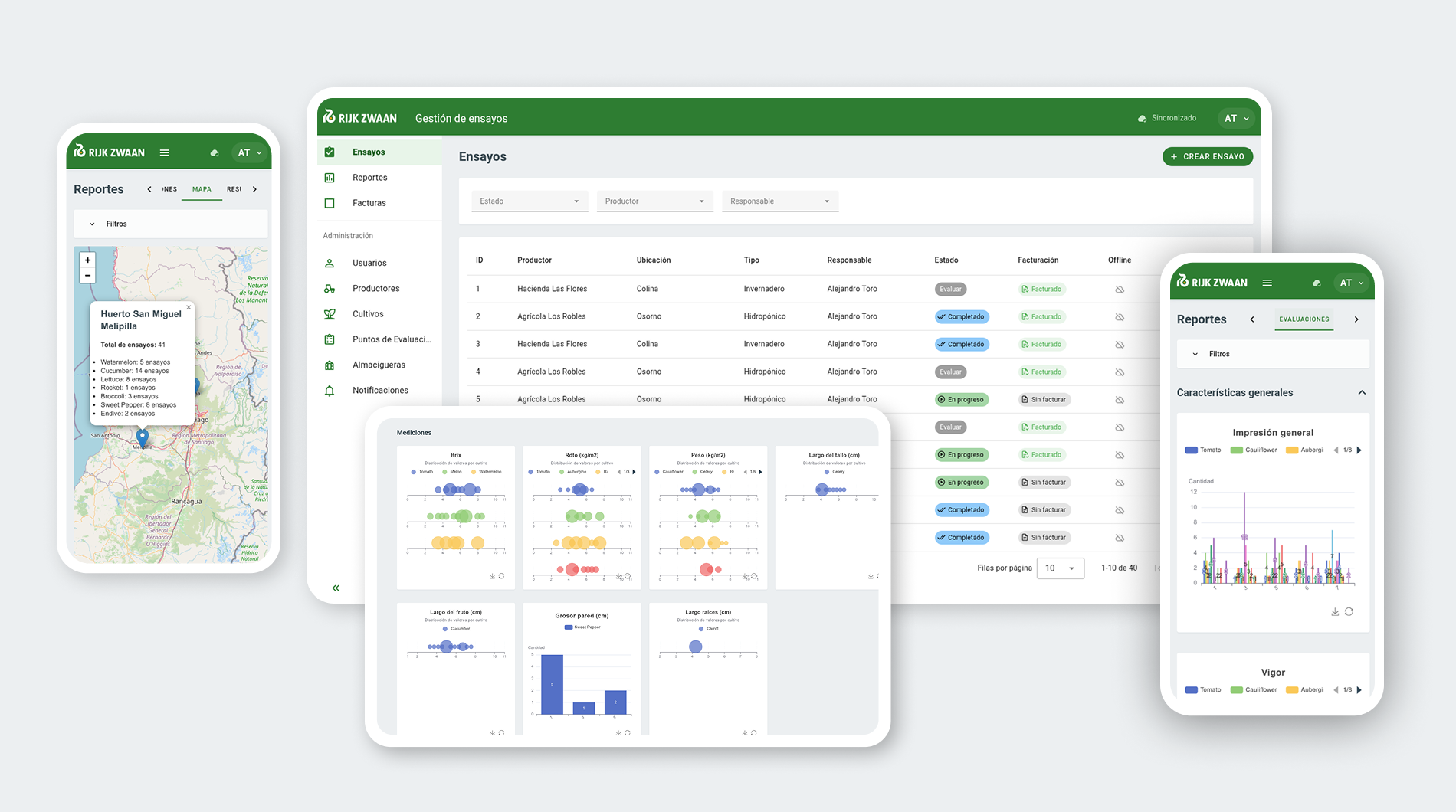1456x812 pixels.
Task: Open the Productor filter dropdown
Action: 654,201
